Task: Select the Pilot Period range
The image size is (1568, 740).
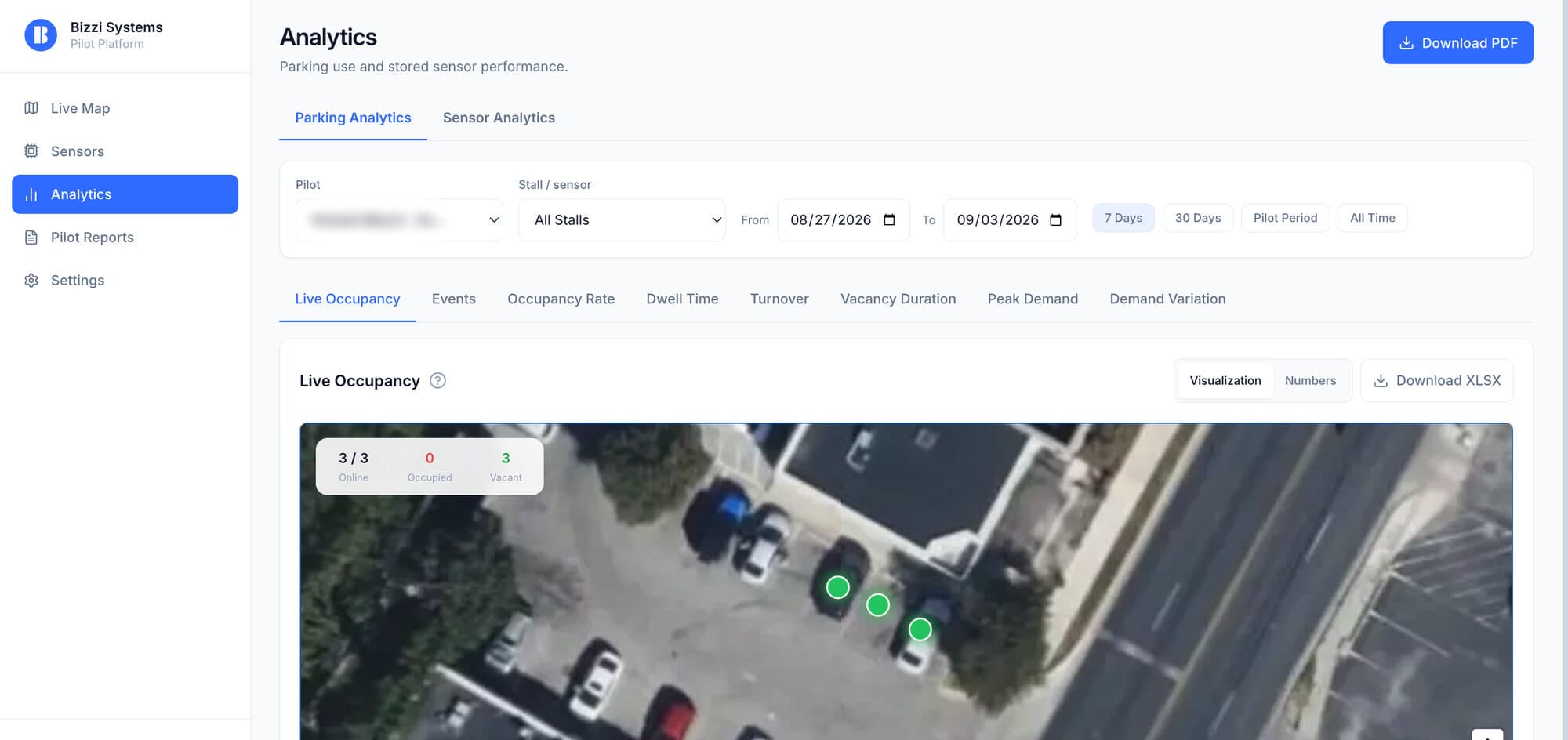Action: (x=1285, y=218)
